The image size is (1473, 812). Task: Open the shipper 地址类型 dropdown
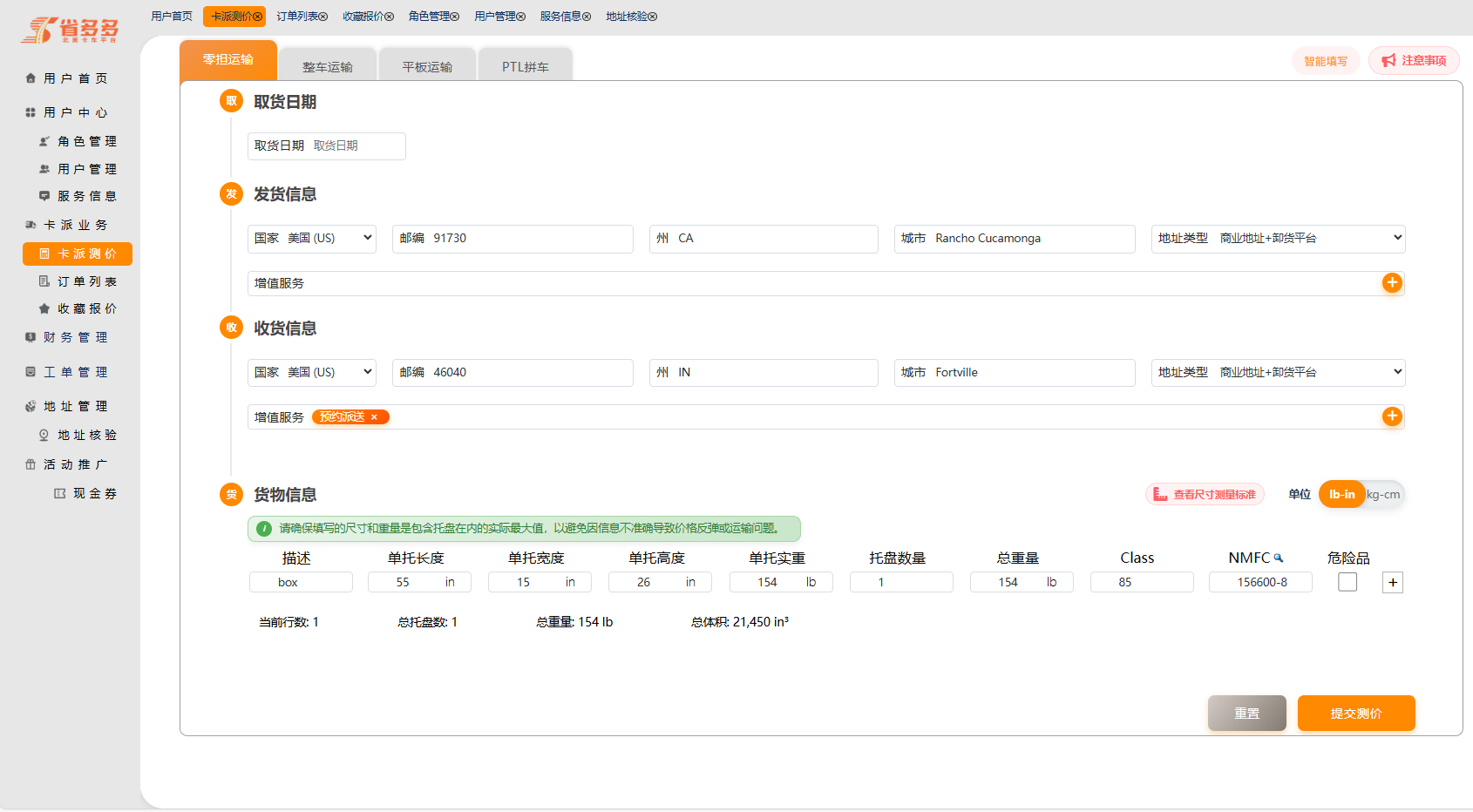click(x=1278, y=239)
